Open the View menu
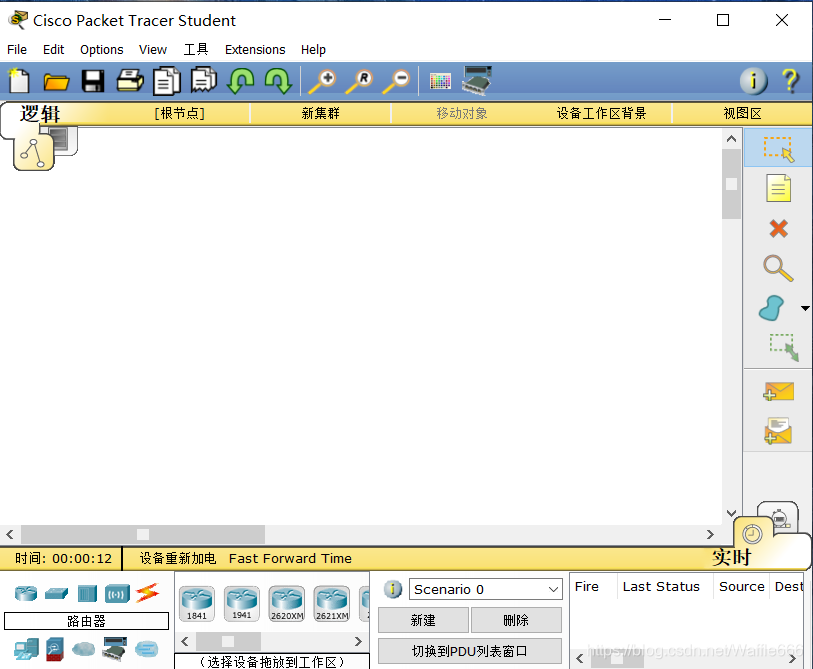813x669 pixels. pyautogui.click(x=153, y=50)
